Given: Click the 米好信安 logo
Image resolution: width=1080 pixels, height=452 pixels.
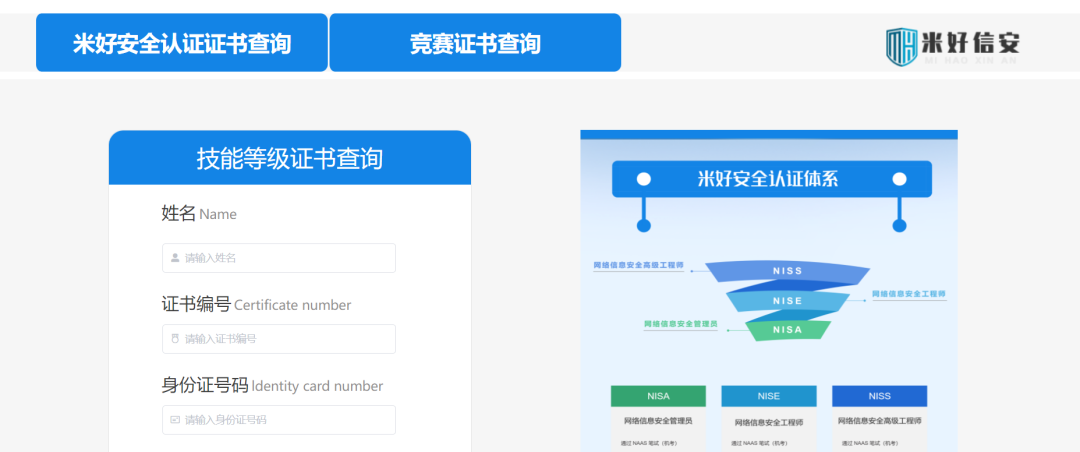Looking at the screenshot, I should pyautogui.click(x=953, y=45).
